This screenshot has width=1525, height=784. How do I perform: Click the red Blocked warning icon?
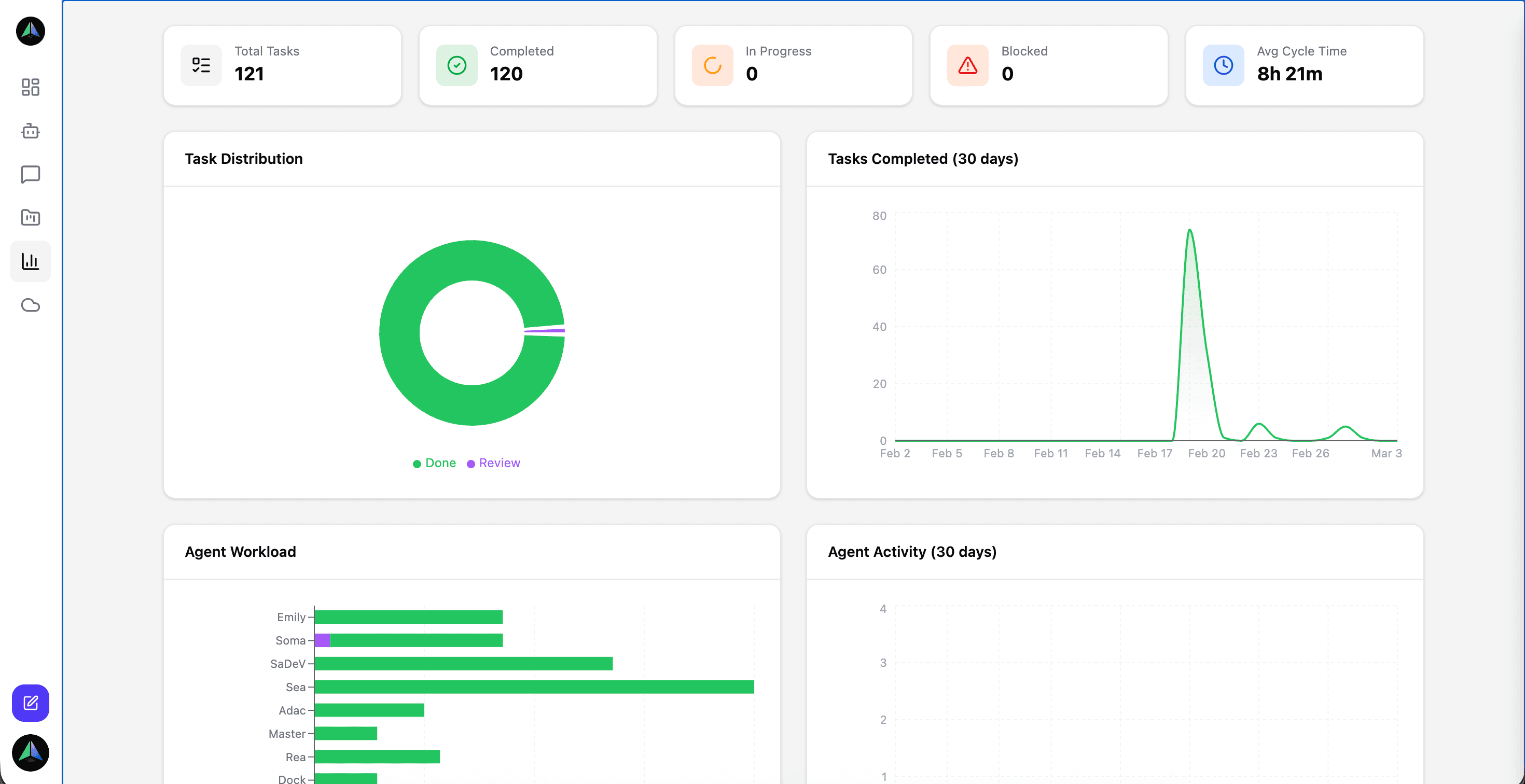tap(967, 65)
